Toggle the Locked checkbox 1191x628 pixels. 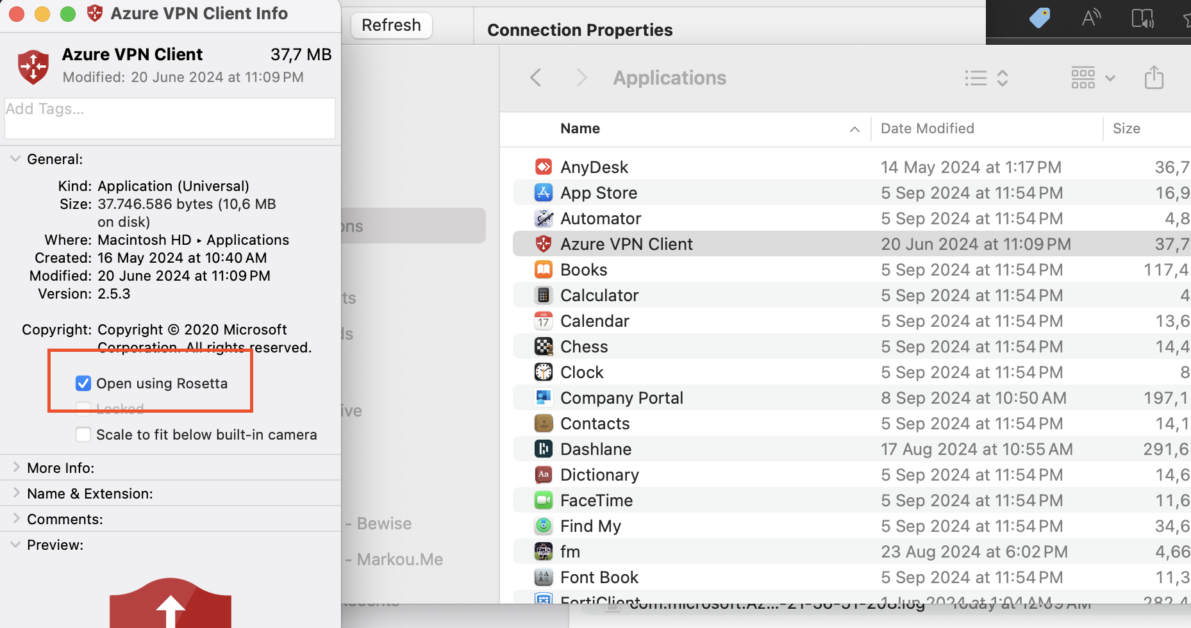[83, 409]
